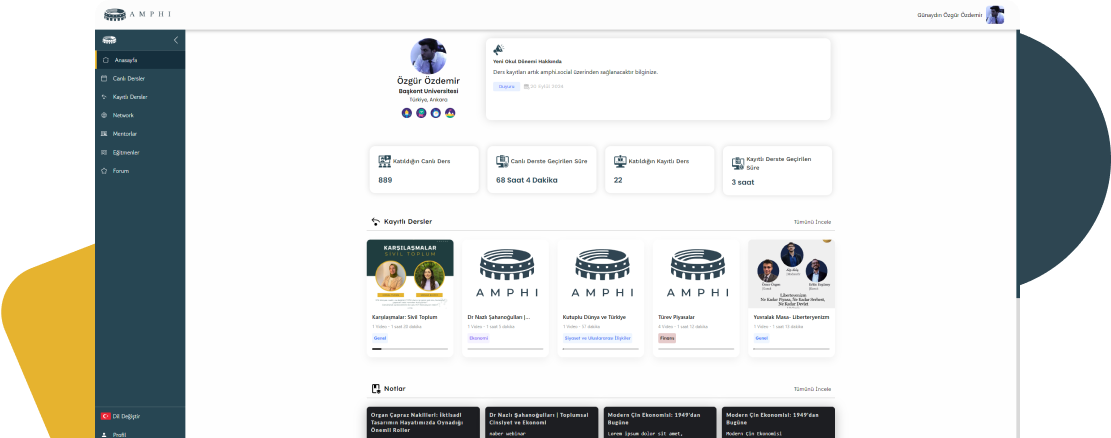1111x438 pixels.
Task: Click the Turkish flag Dil Değiştir icon
Action: pos(104,415)
